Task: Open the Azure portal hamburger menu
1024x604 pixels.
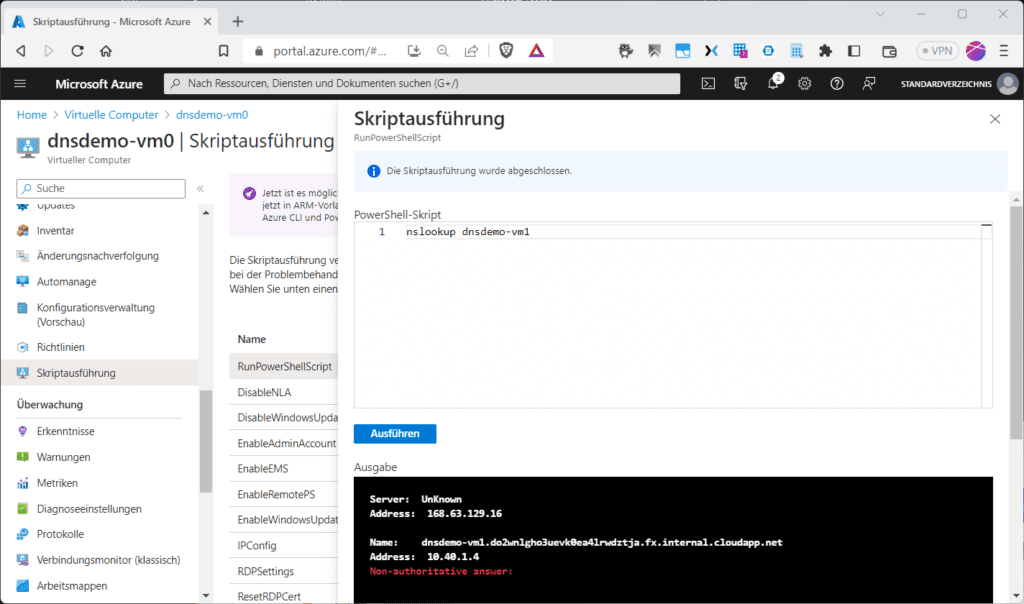Action: (x=20, y=84)
